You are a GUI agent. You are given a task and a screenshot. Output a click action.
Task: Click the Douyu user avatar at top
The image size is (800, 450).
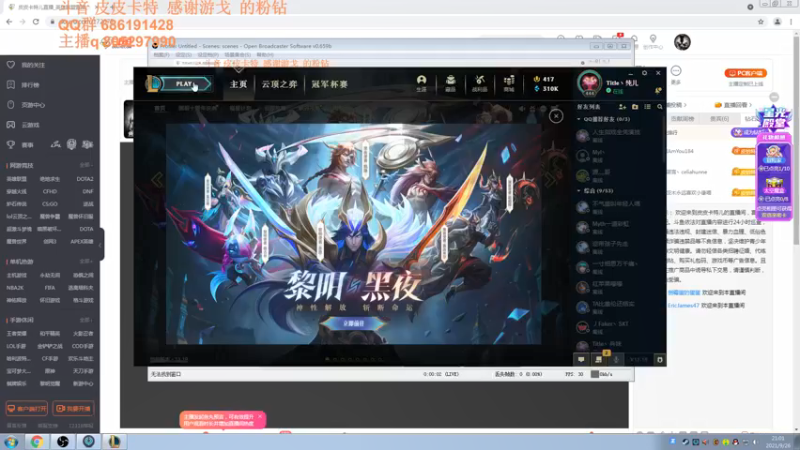pyautogui.click(x=682, y=42)
